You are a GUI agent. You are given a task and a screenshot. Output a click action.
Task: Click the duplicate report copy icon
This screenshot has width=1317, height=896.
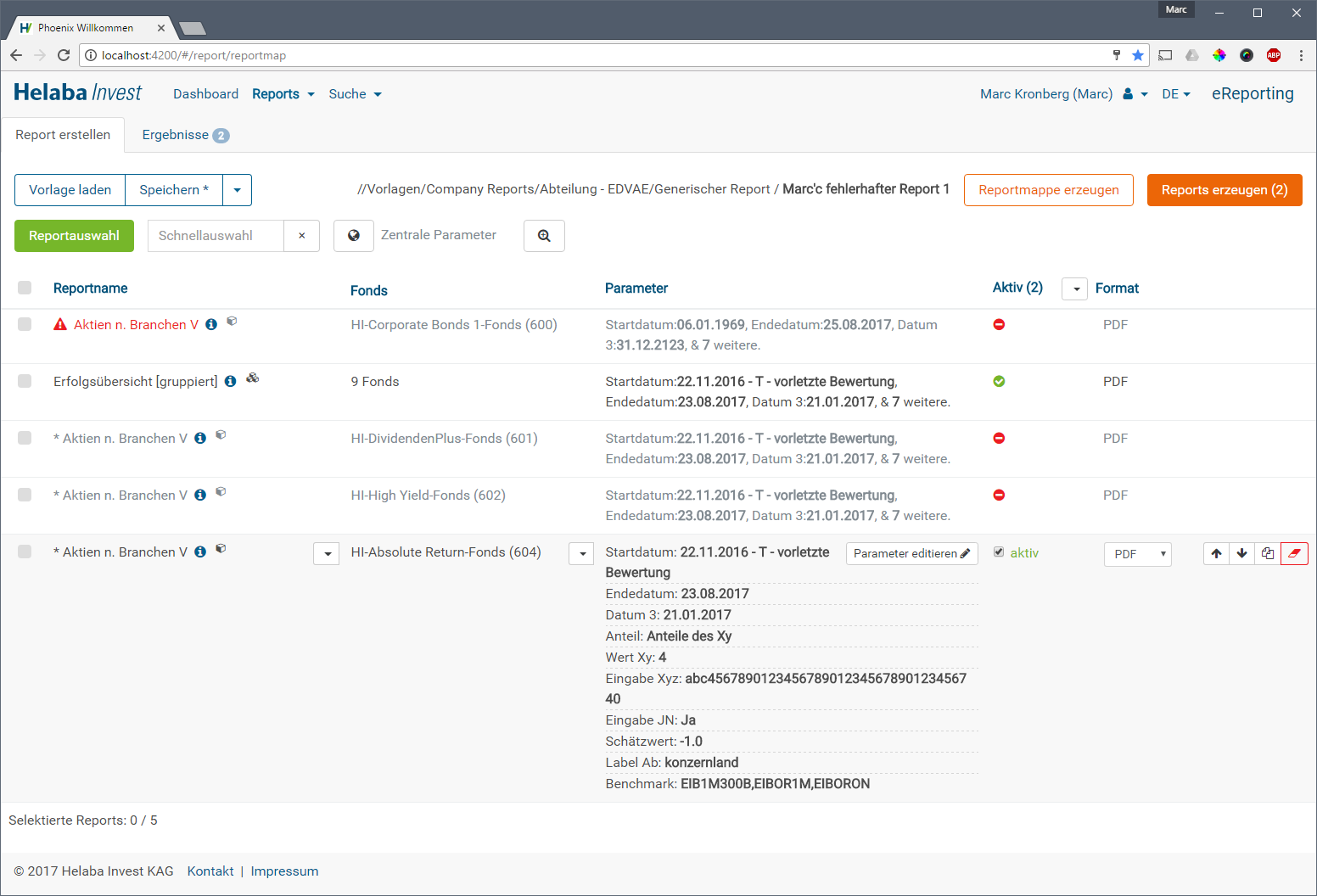[1268, 553]
